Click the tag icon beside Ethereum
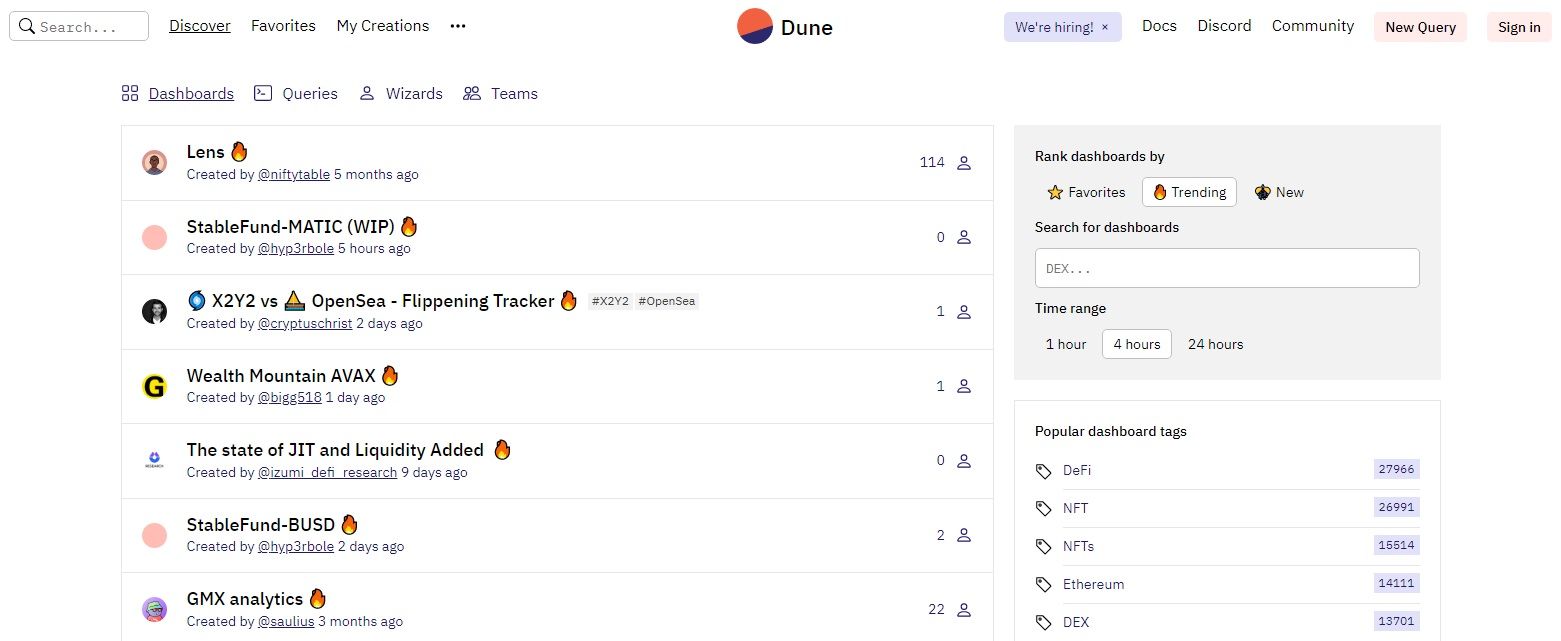 1044,585
